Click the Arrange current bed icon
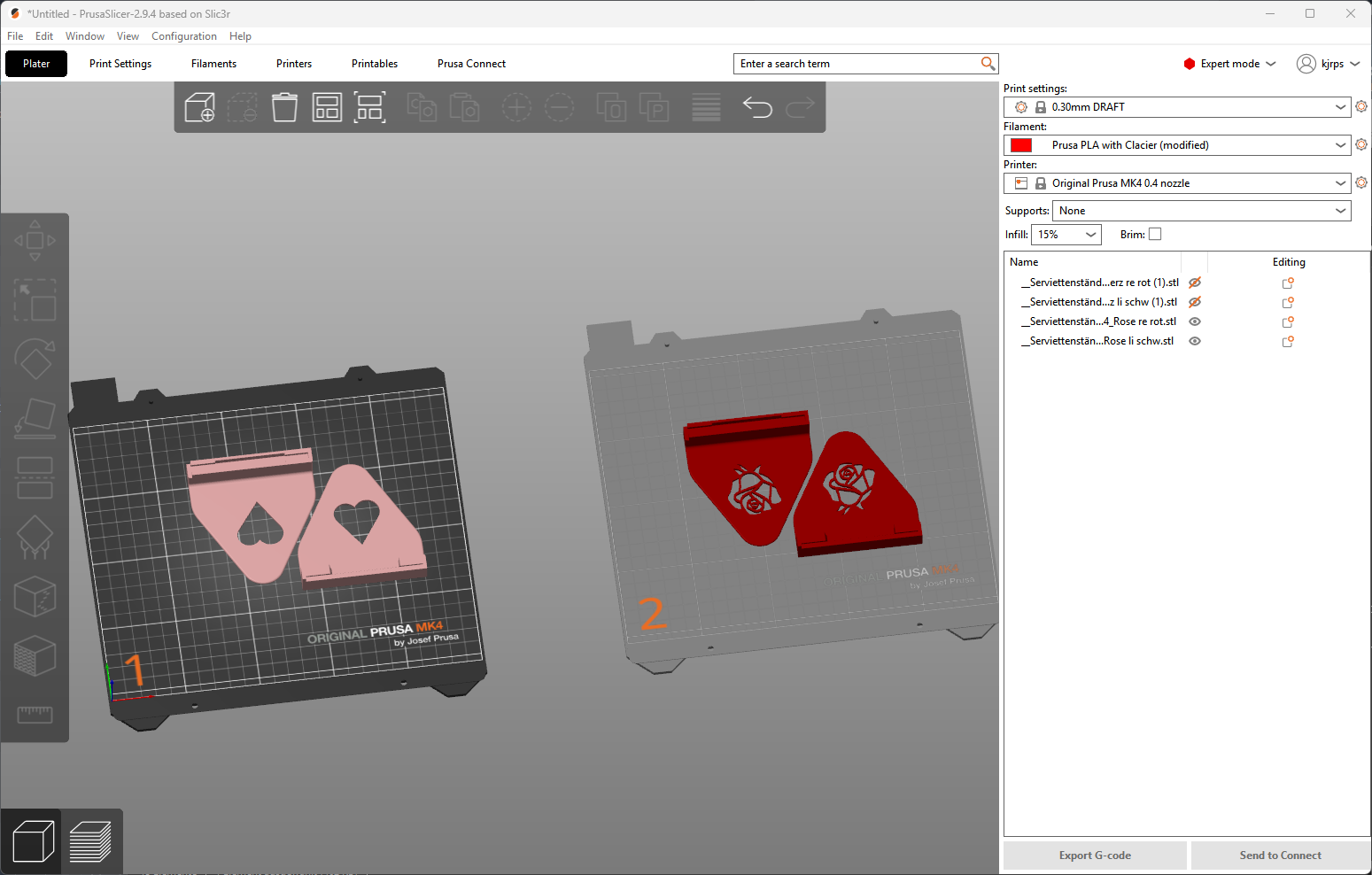 [x=369, y=107]
